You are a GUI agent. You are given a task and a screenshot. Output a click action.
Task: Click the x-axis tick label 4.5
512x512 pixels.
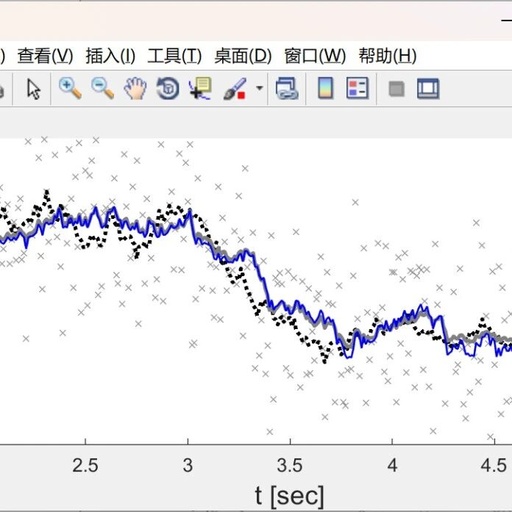point(494,466)
